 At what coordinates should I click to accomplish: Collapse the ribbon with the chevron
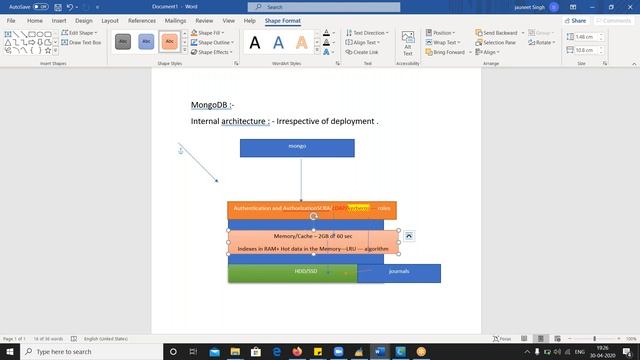[634, 64]
